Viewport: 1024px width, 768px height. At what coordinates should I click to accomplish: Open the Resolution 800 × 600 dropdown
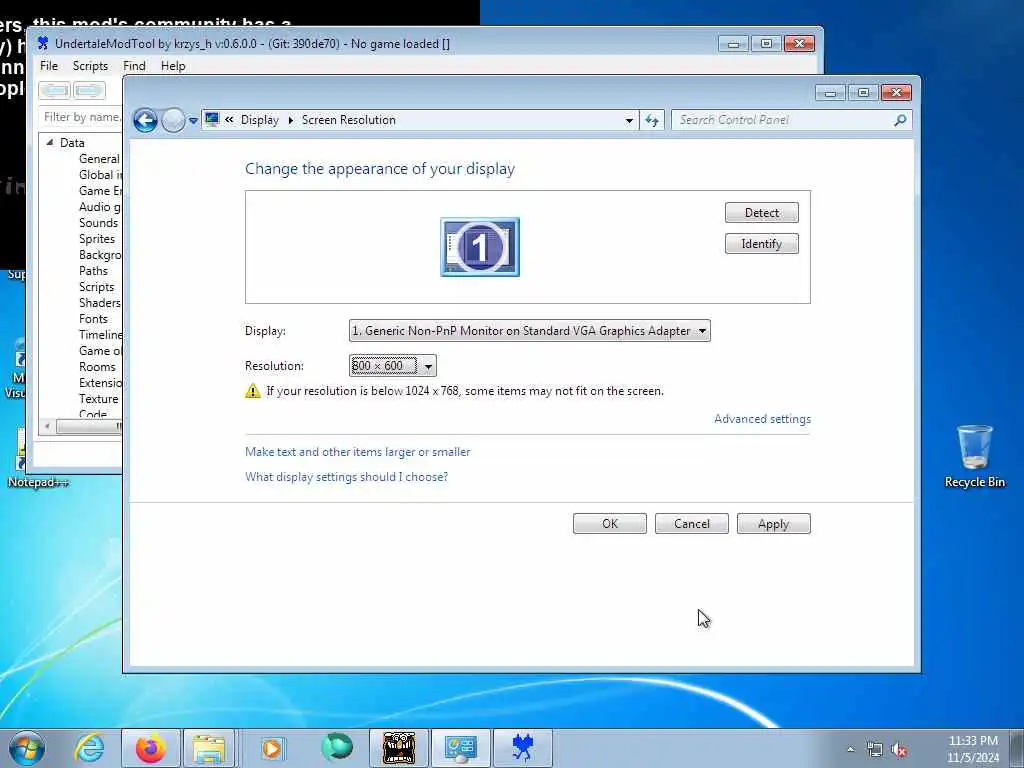392,366
